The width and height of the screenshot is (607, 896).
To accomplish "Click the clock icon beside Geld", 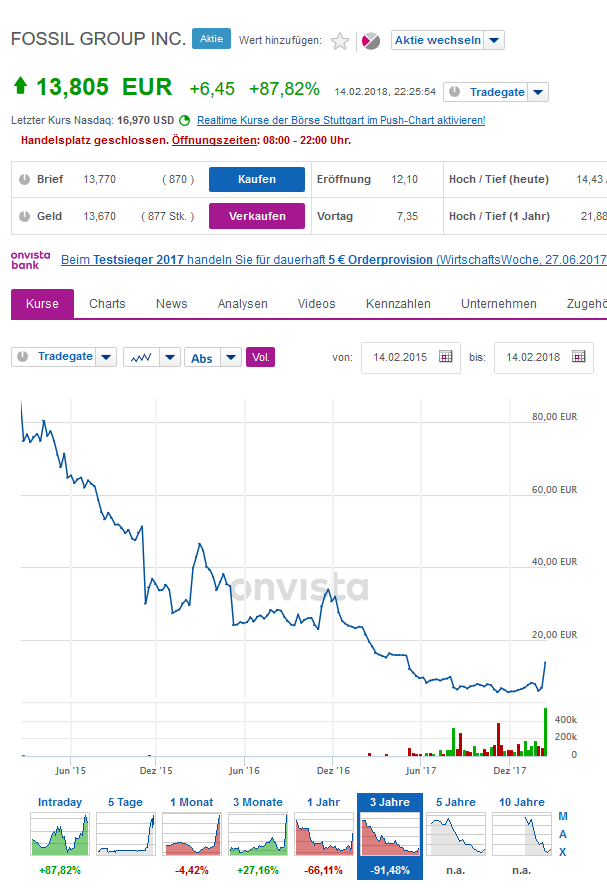I will coord(24,216).
